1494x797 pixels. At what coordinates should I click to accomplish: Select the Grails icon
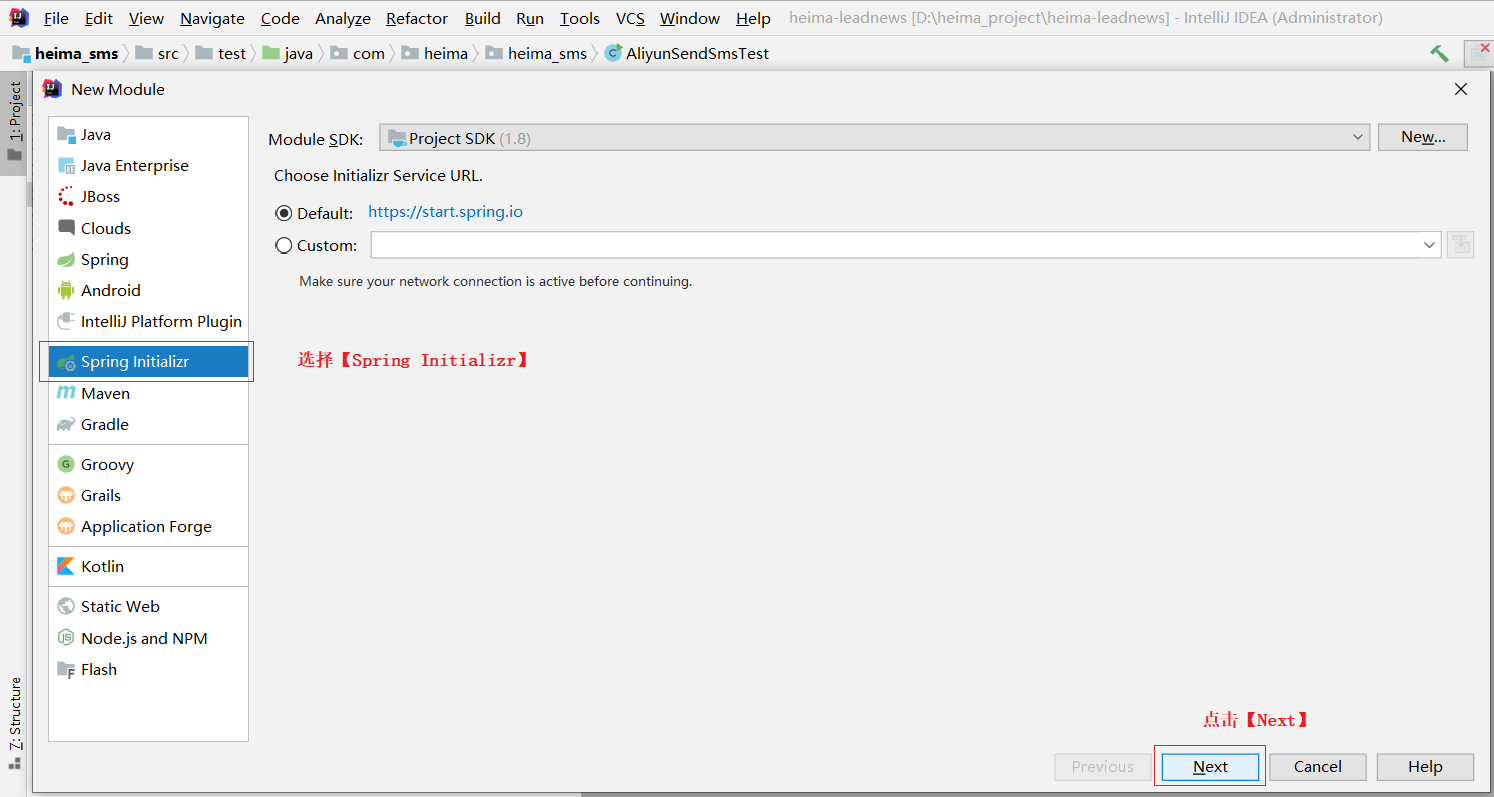pyautogui.click(x=66, y=496)
